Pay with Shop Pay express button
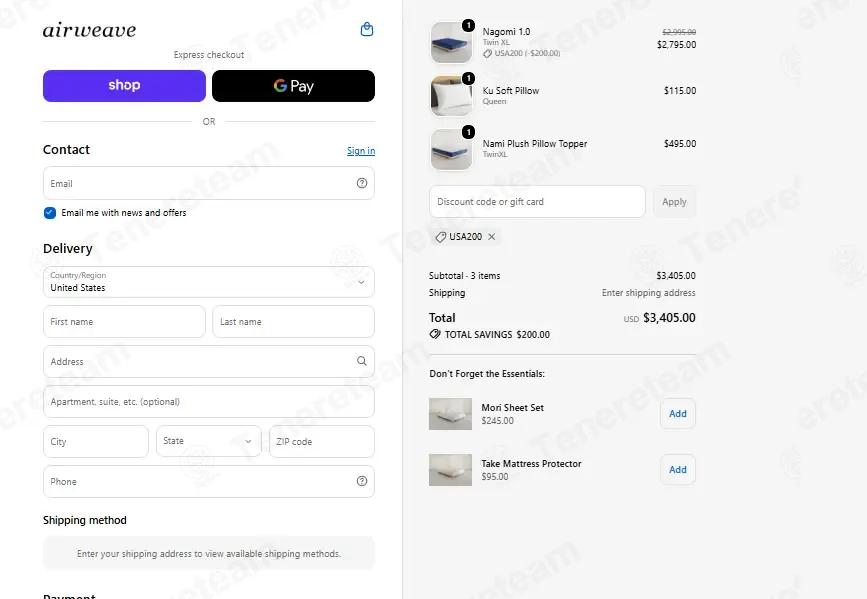This screenshot has height=599, width=867. point(124,86)
